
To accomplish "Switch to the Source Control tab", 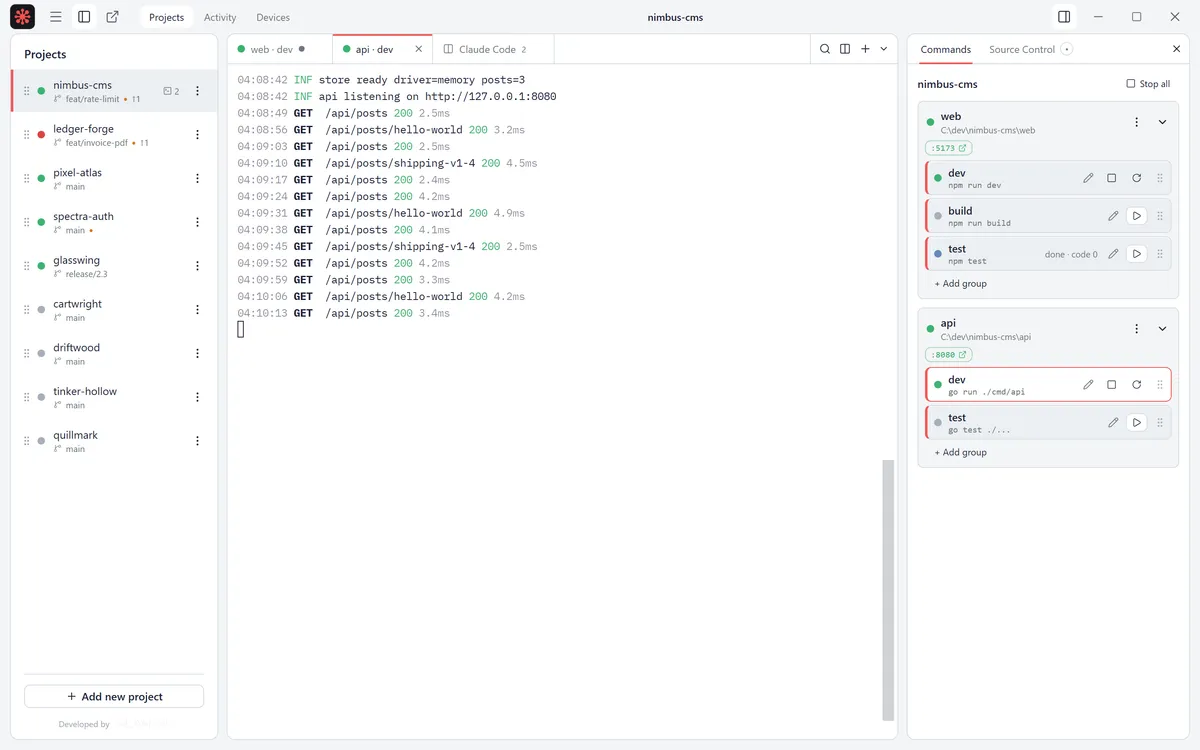I will click(1022, 49).
